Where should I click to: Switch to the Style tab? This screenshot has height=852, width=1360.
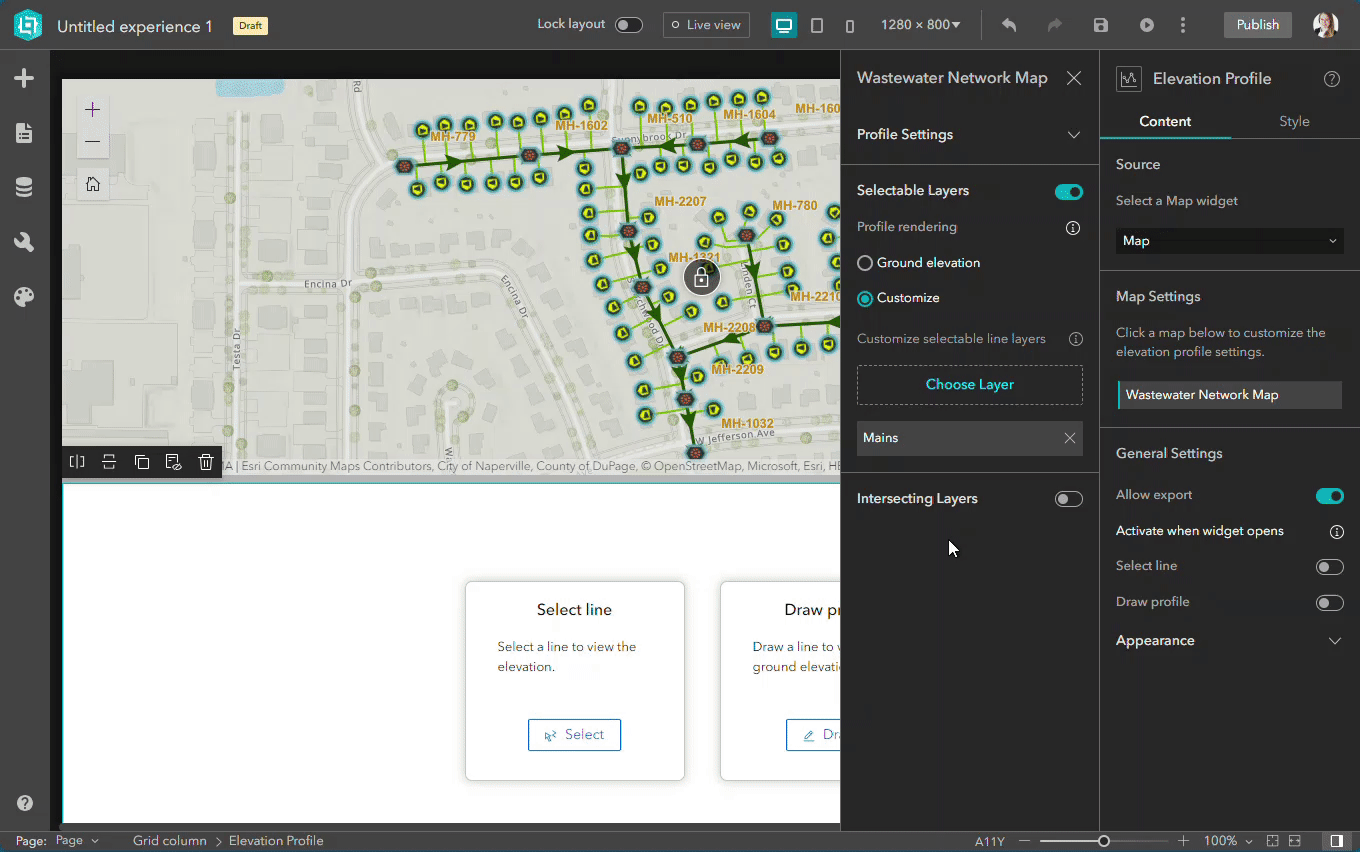click(x=1294, y=122)
